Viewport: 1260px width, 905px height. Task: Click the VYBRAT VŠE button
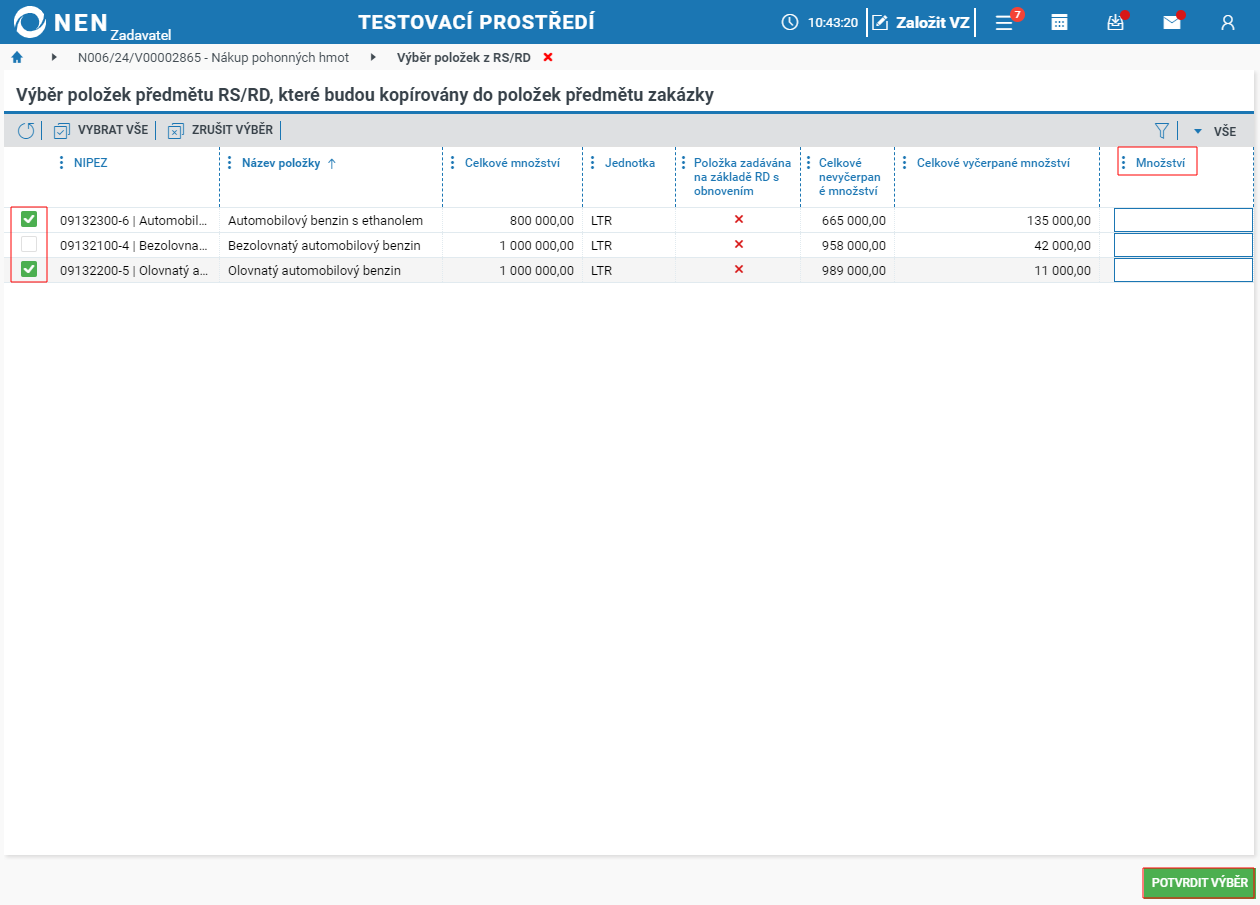tap(101, 130)
